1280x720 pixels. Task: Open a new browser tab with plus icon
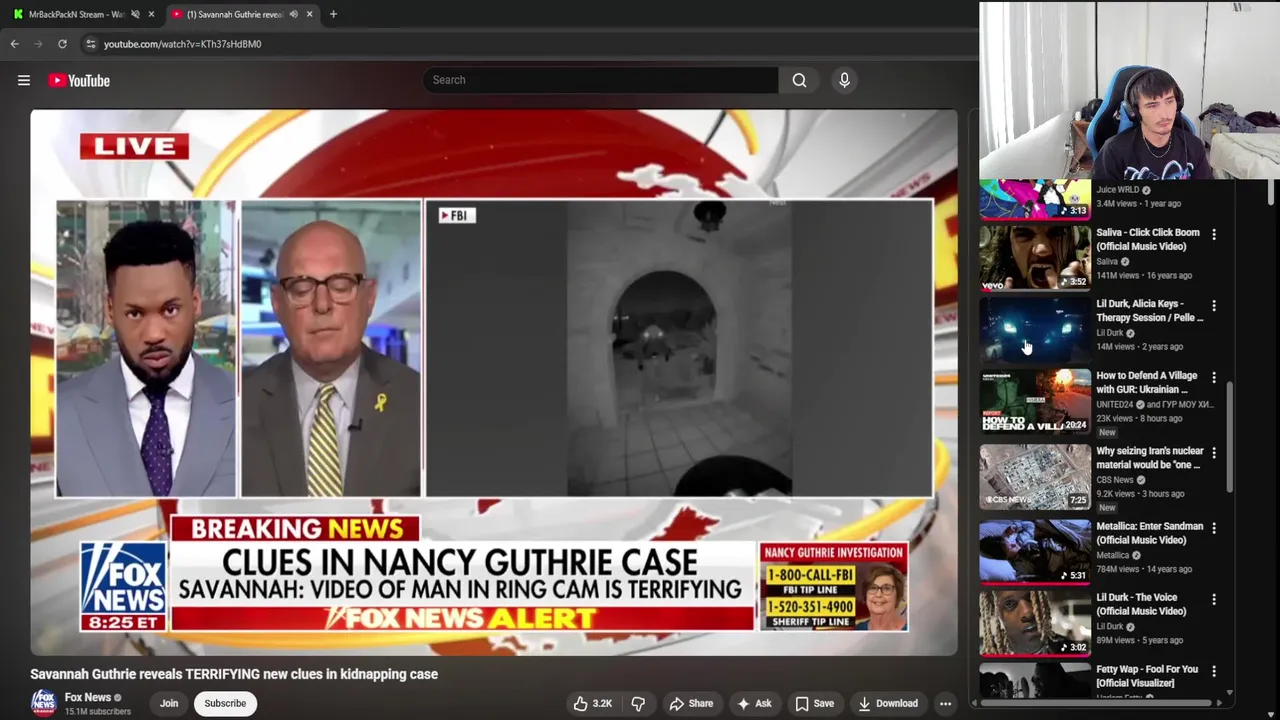click(x=333, y=14)
